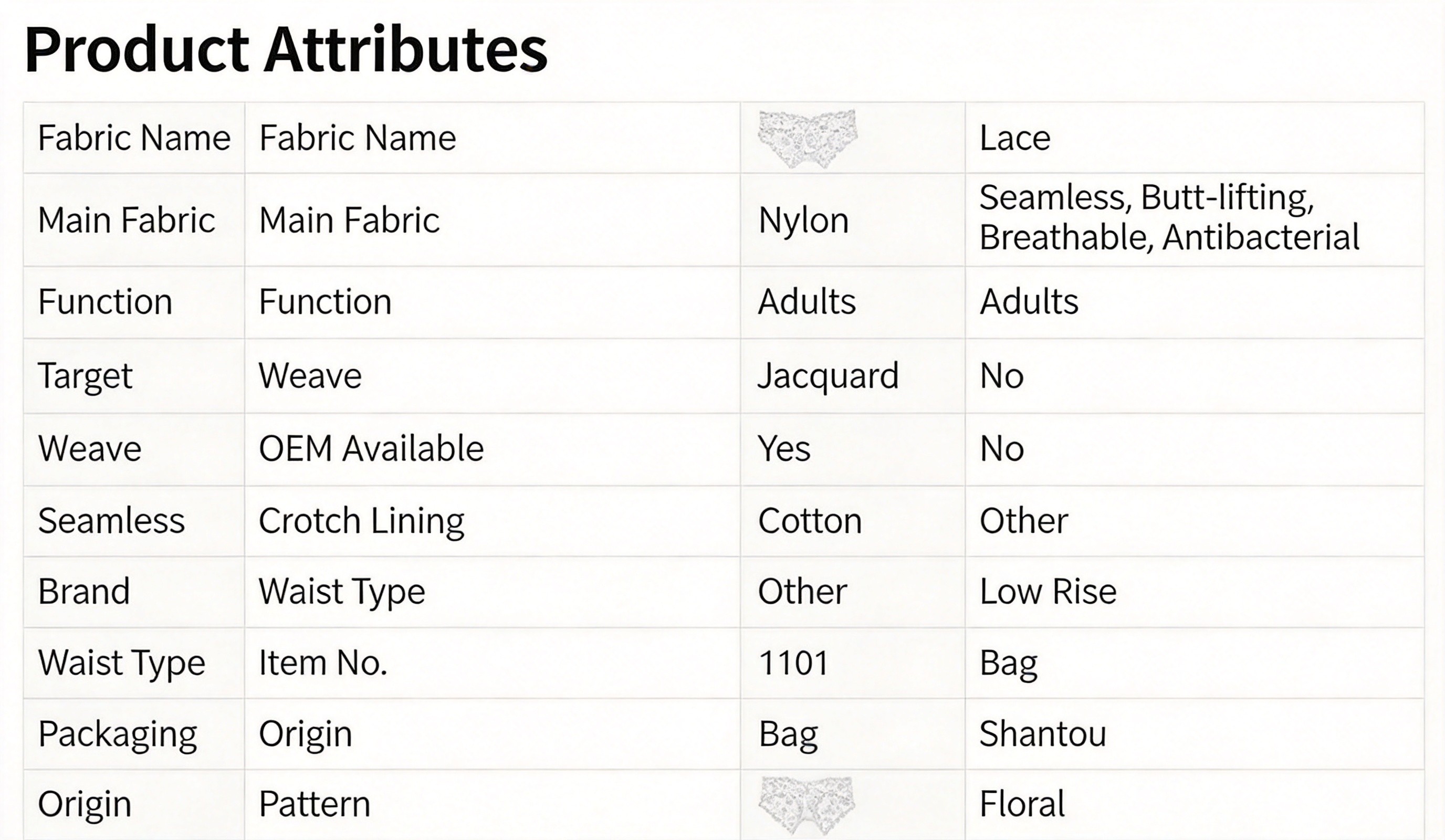The image size is (1445, 840).
Task: Select the Yes value for OEM Available
Action: coord(784,448)
